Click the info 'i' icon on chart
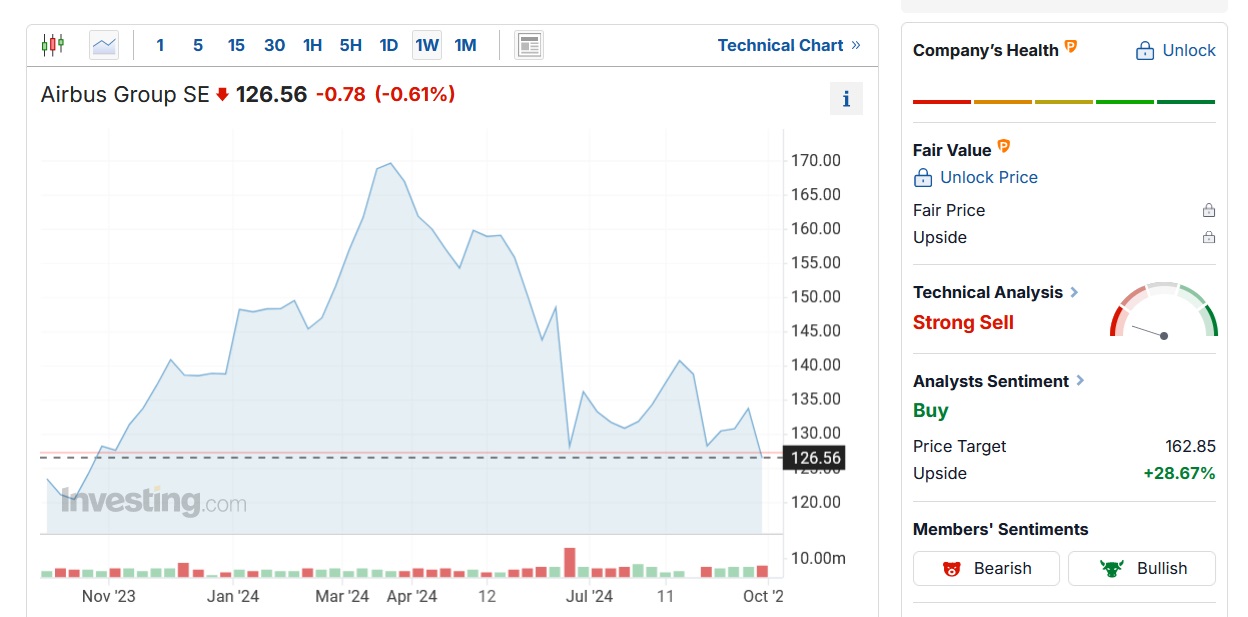This screenshot has height=617, width=1248. click(846, 99)
